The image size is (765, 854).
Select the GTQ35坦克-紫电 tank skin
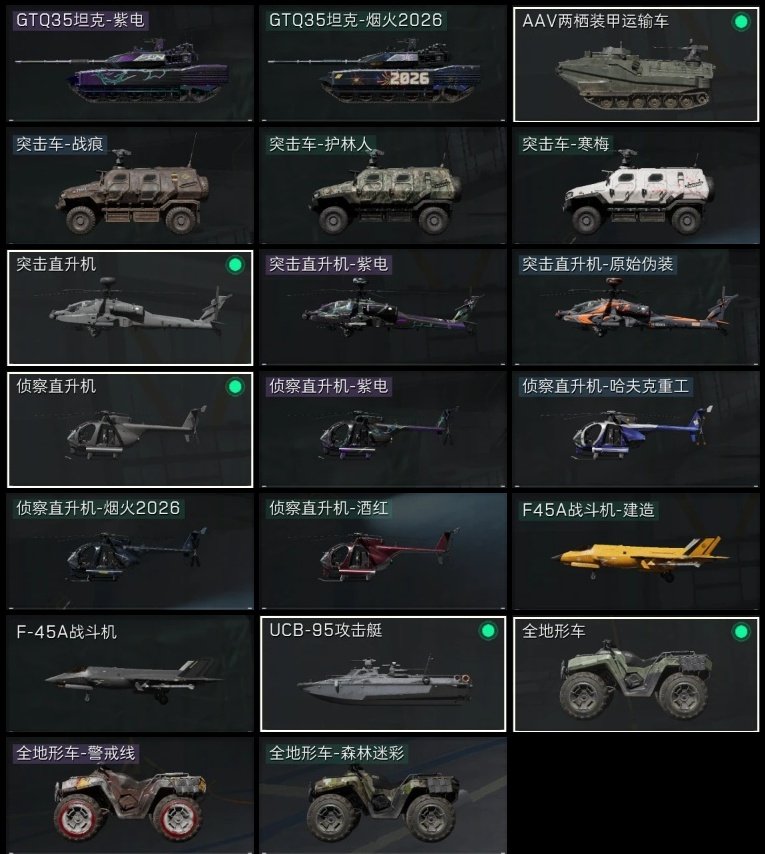point(130,64)
